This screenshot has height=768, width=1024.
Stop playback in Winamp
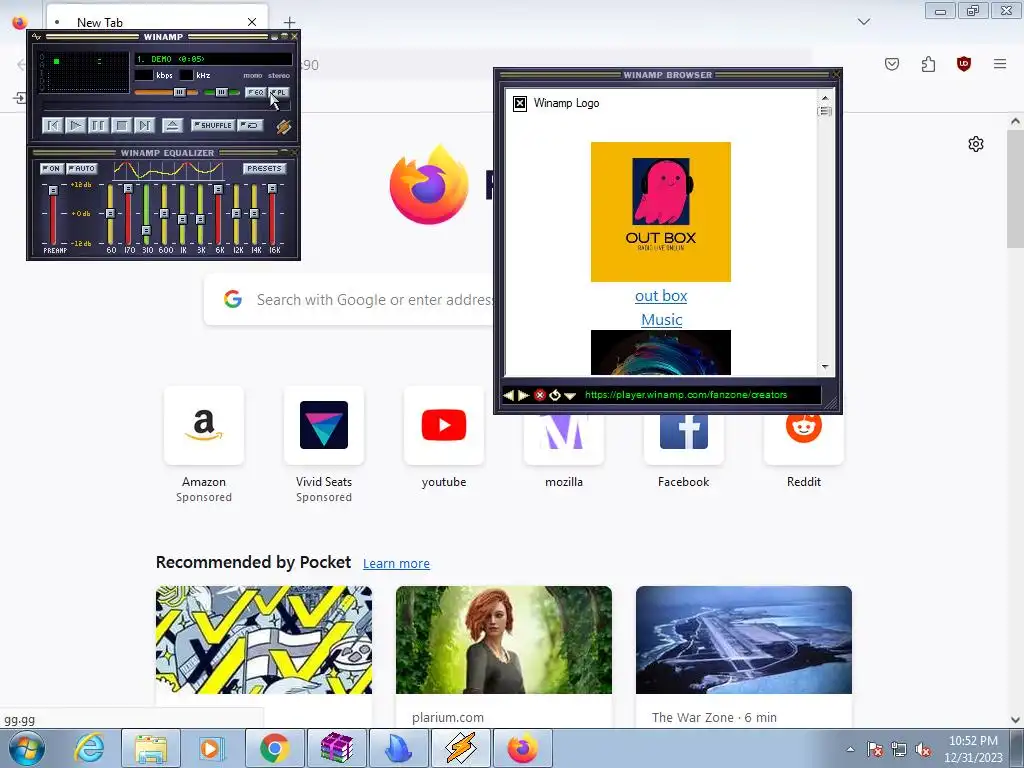[x=121, y=125]
